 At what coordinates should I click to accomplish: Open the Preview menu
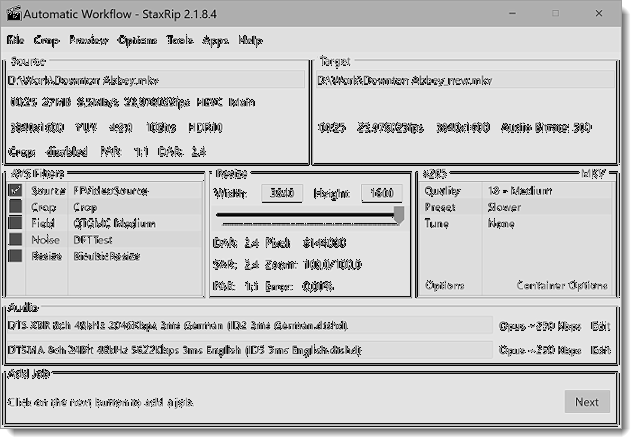point(89,40)
